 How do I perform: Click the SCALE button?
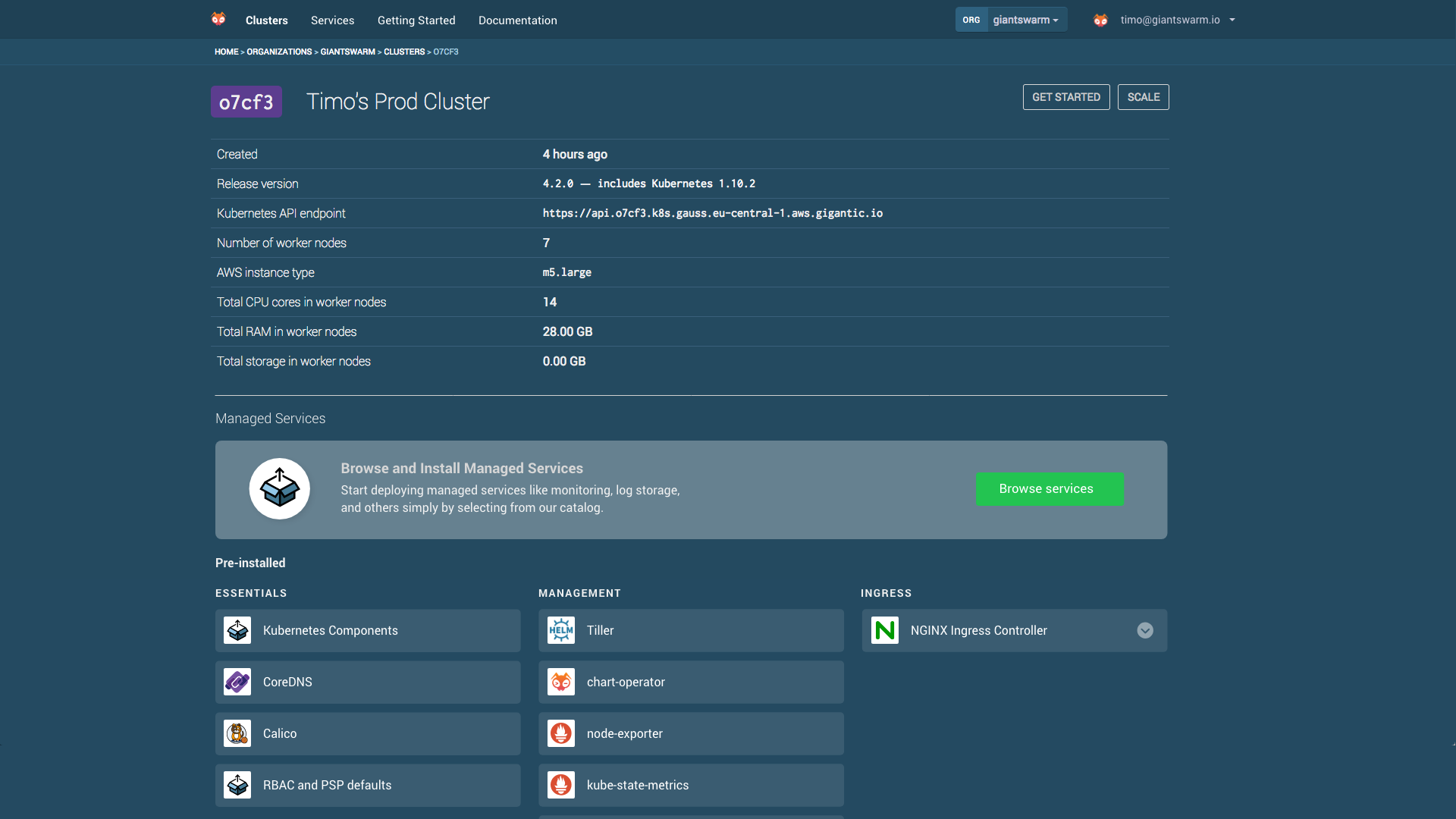point(1144,97)
